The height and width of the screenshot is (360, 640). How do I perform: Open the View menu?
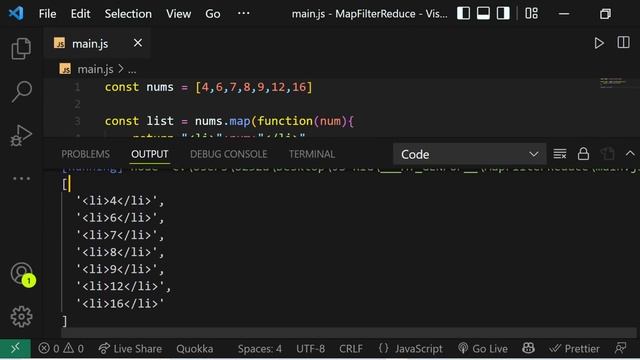point(178,14)
